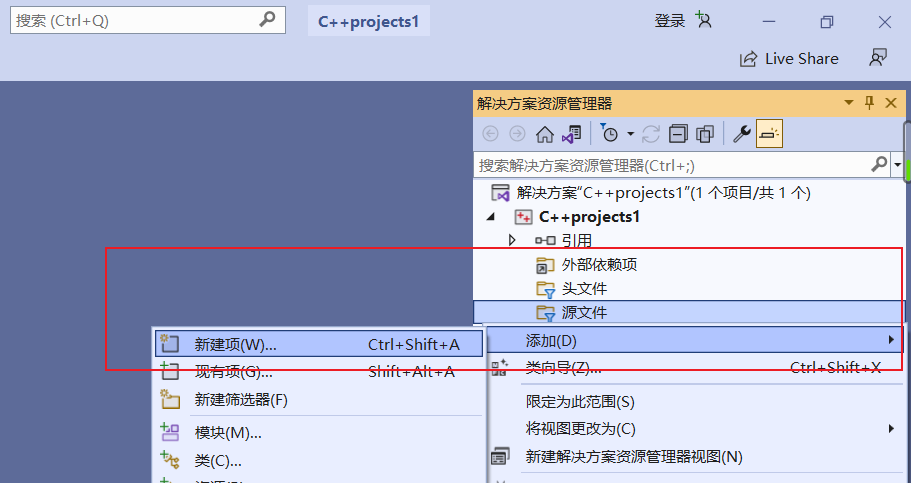Close the Solution Explorer panel
The image size is (911, 483).
(x=891, y=103)
